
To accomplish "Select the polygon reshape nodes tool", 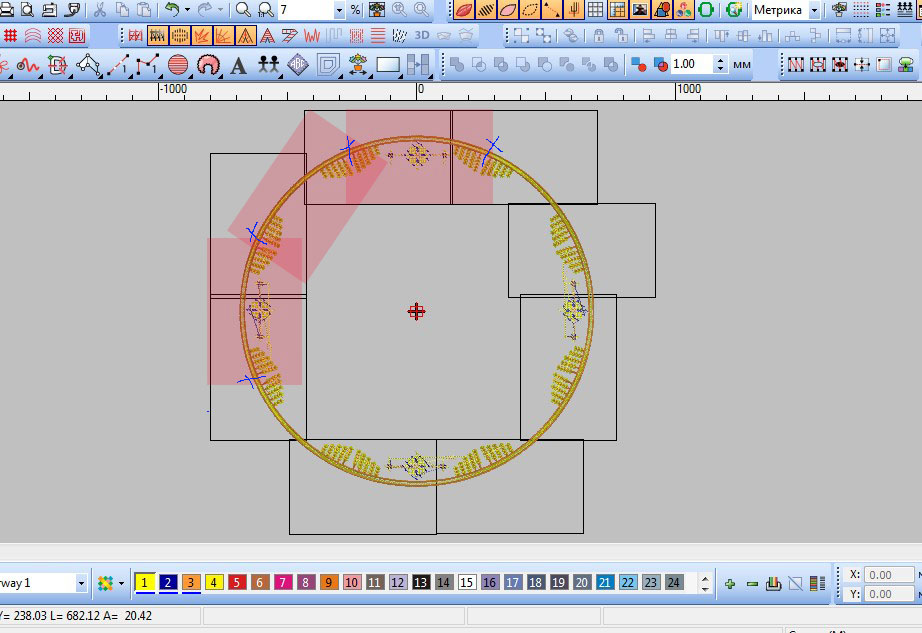I will 88,65.
